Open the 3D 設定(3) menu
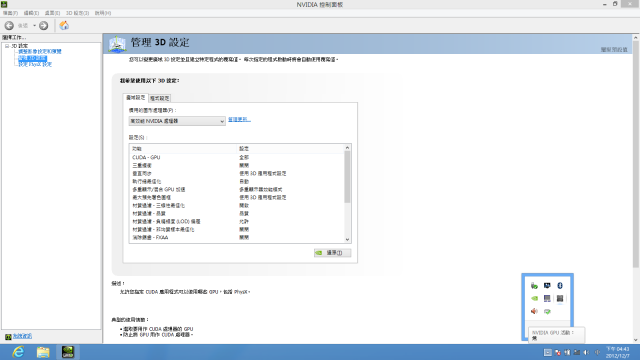The width and height of the screenshot is (640, 360). point(78,13)
